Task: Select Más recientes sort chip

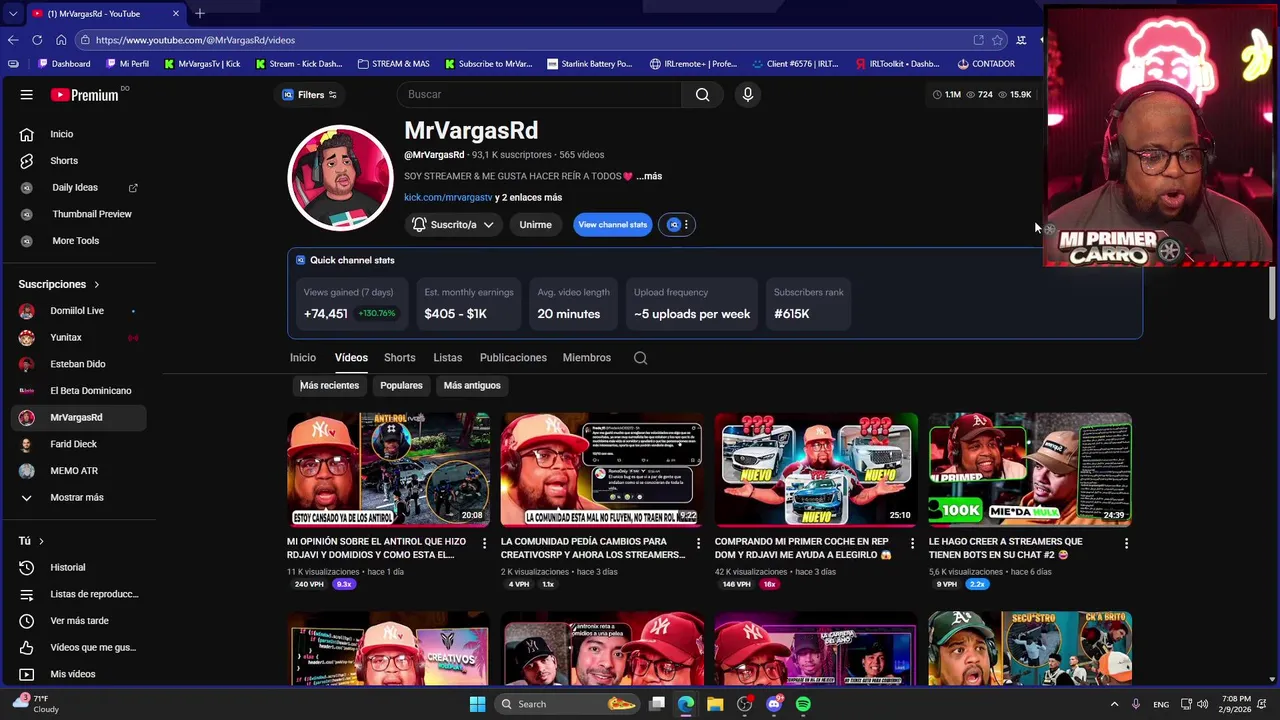Action: pos(329,385)
